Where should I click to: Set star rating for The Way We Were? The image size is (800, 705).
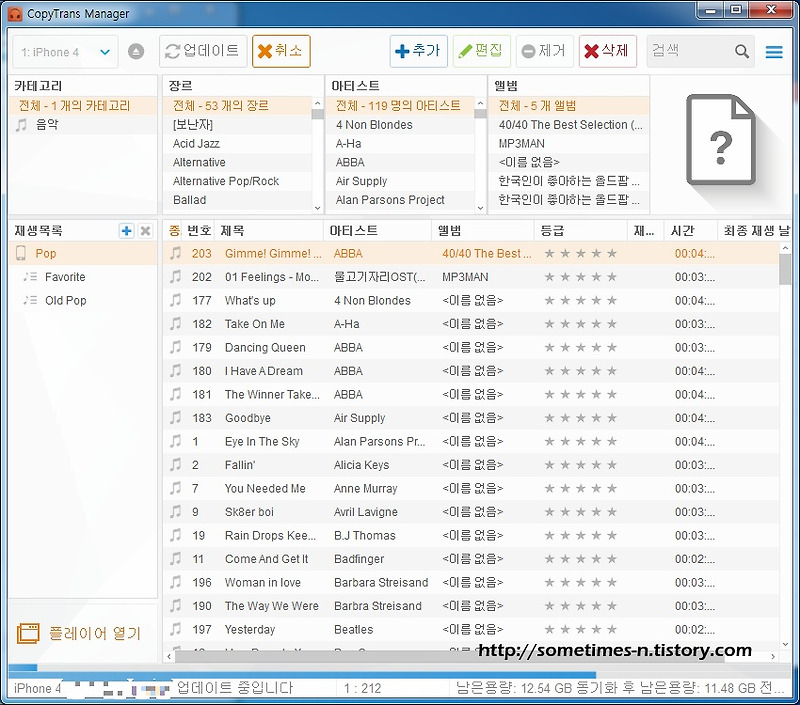pyautogui.click(x=581, y=606)
